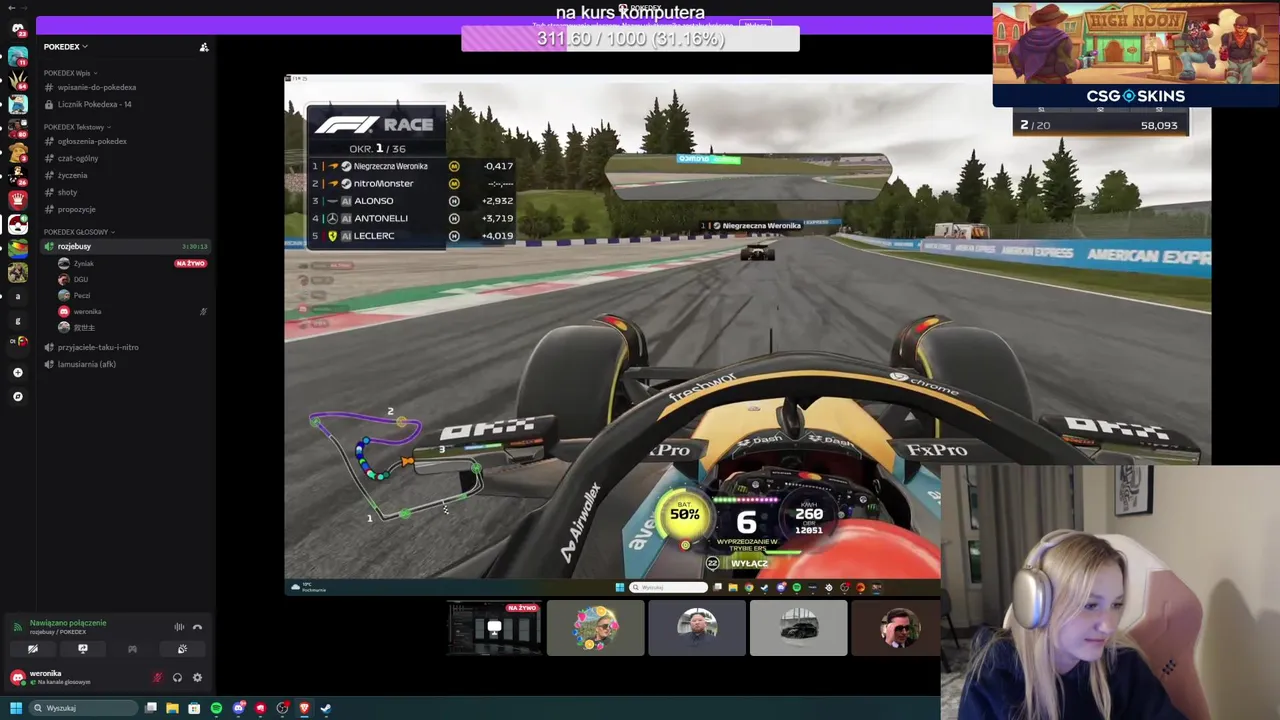
Task: Expand the POKEDEX server name dropdown
Action: 66,47
